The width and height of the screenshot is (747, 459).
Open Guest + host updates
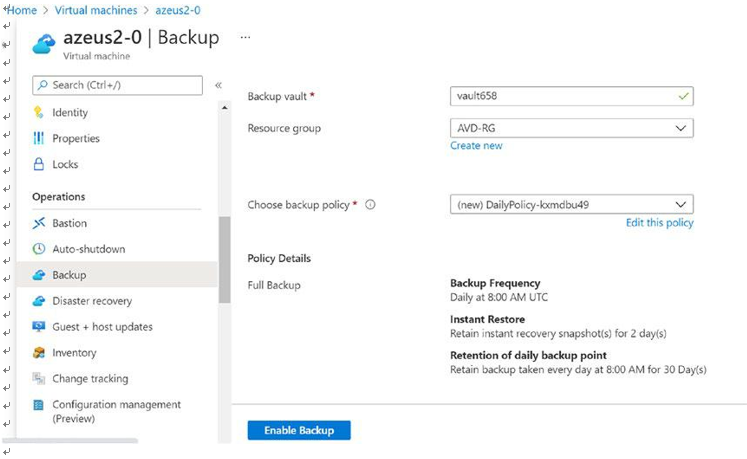click(102, 326)
